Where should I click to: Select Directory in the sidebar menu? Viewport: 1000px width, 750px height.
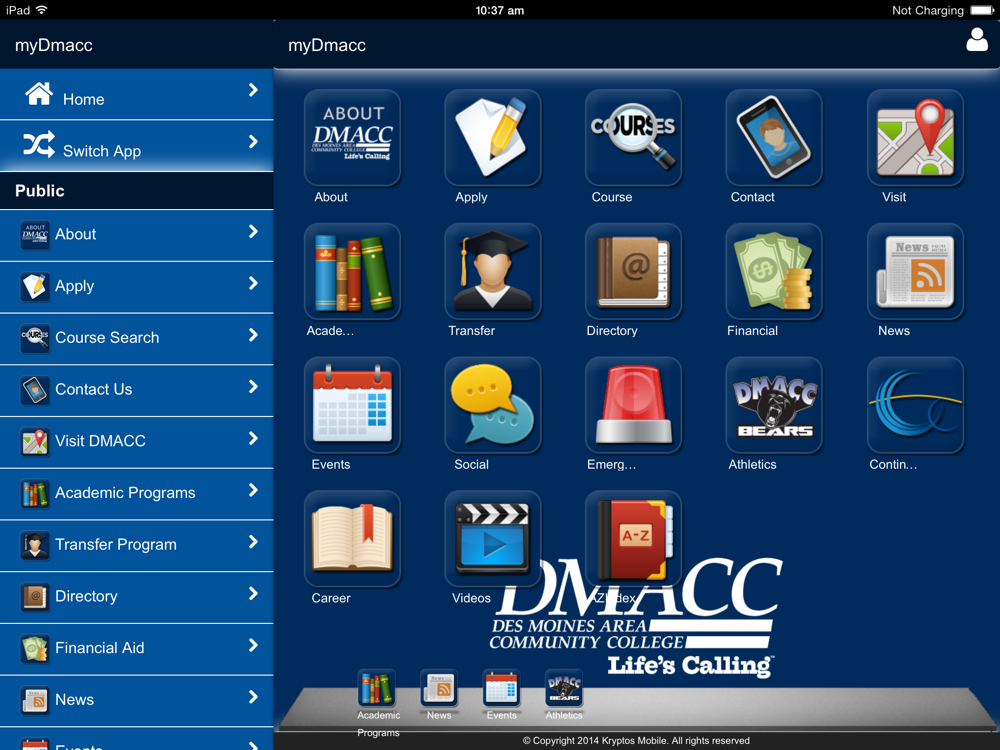click(136, 598)
